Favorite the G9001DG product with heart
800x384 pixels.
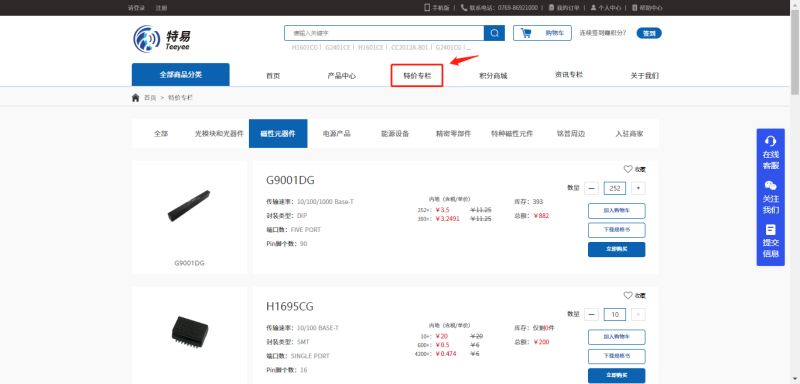coord(628,169)
